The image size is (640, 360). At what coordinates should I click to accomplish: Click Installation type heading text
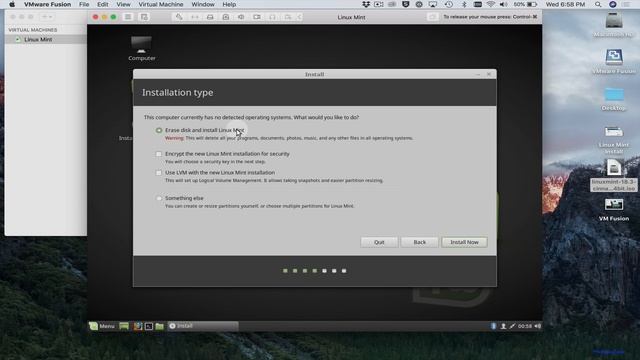(178, 93)
